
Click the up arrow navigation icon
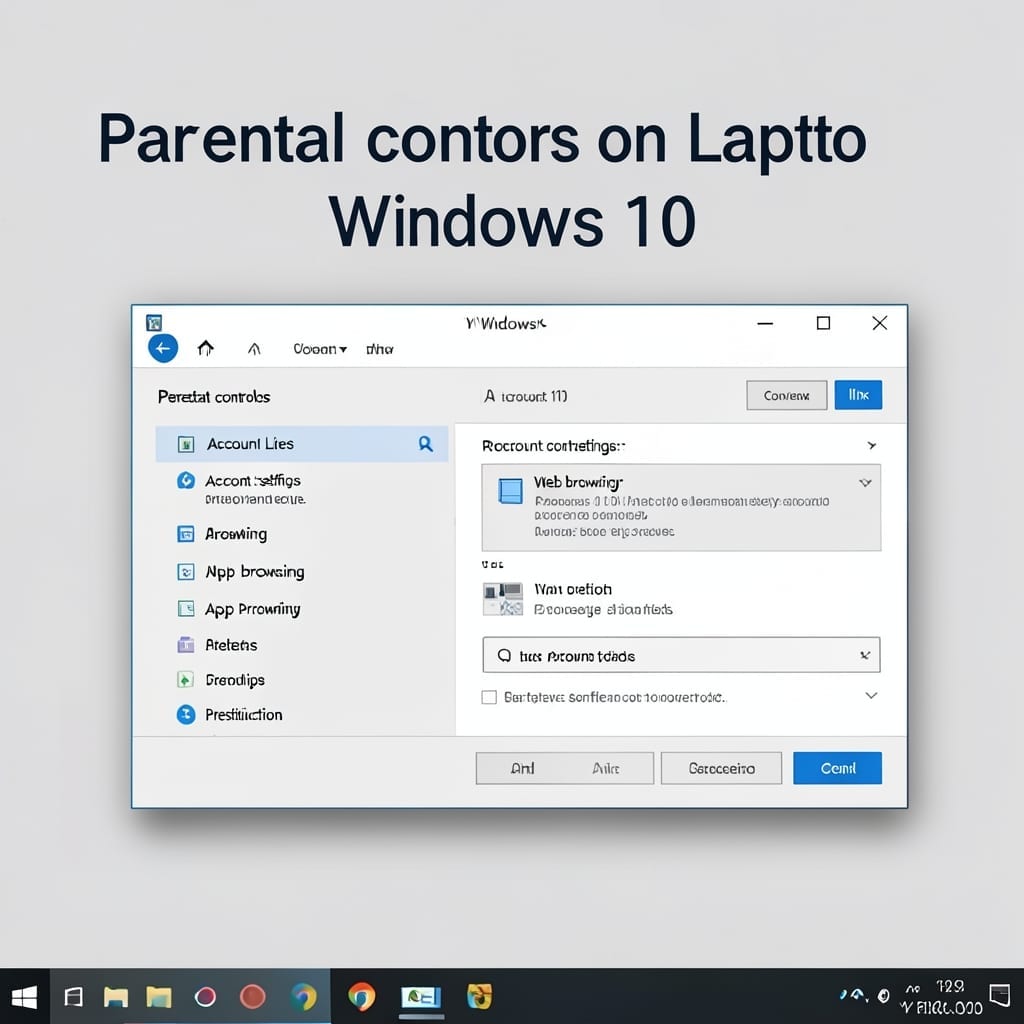(254, 349)
